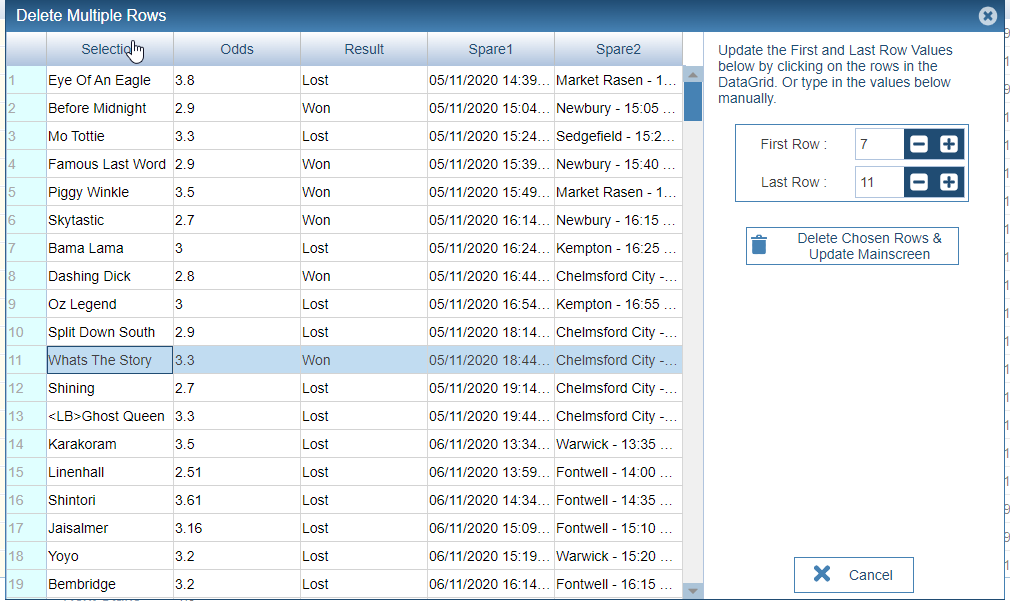Decrease the First Row value with minus

[x=919, y=145]
